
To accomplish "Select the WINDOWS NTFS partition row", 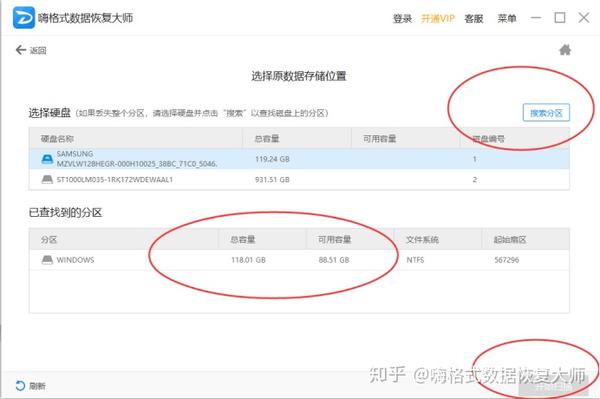I will (x=299, y=260).
